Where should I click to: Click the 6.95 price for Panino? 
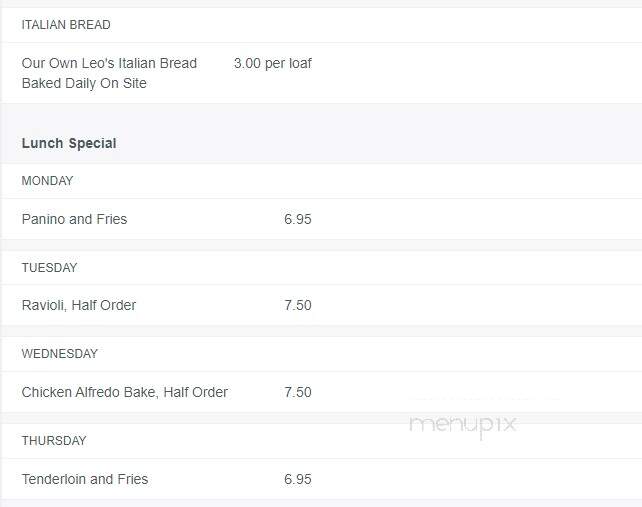click(298, 219)
